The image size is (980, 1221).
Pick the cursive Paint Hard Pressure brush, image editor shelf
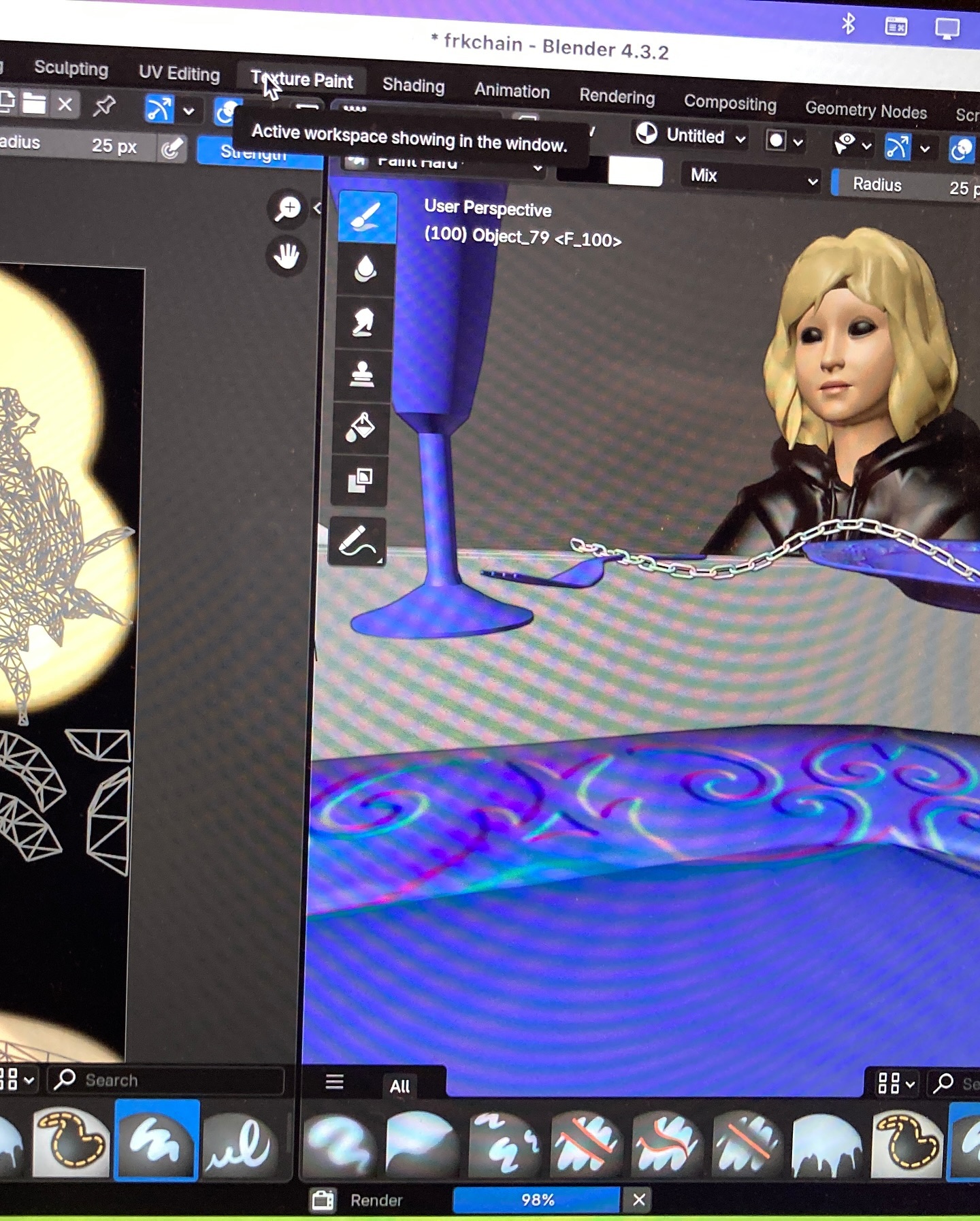pos(242,1143)
